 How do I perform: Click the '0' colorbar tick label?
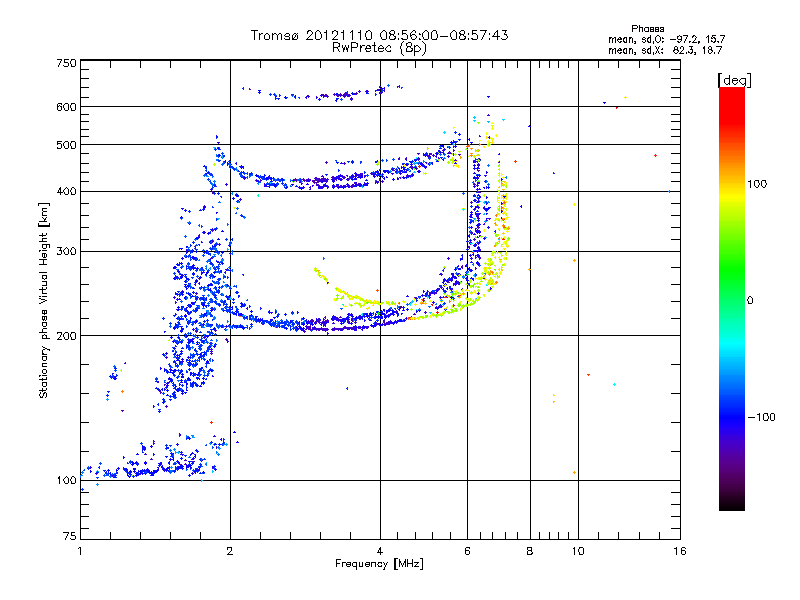coord(750,301)
